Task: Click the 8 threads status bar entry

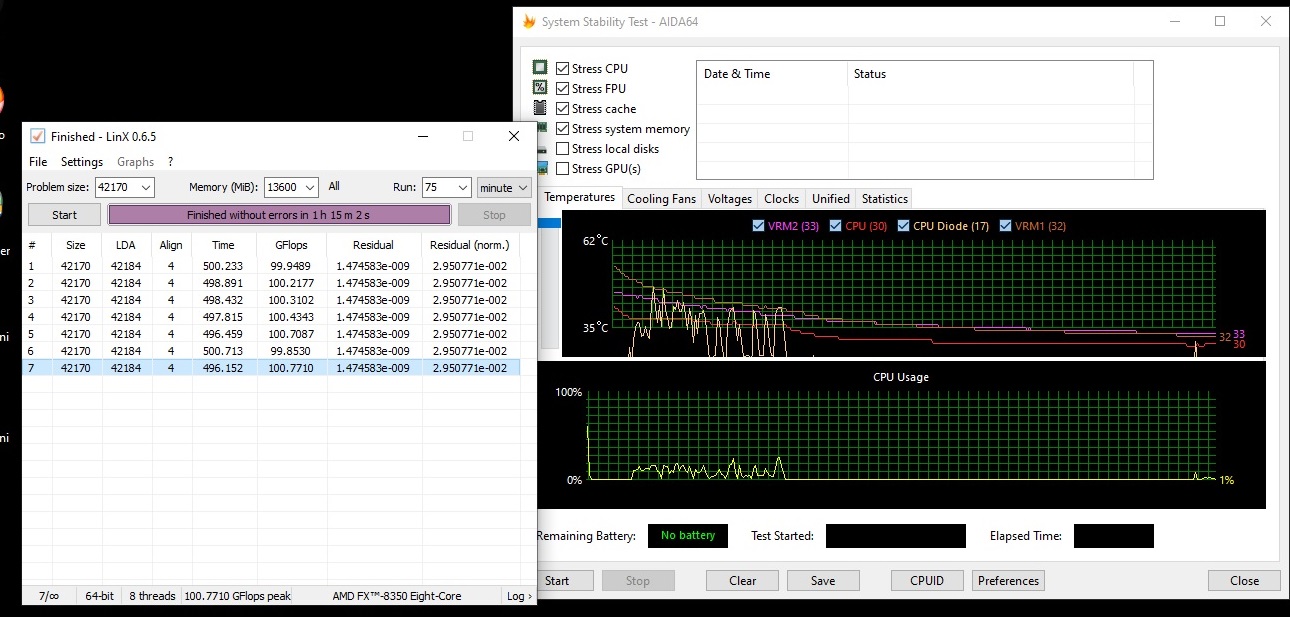Action: (x=152, y=596)
